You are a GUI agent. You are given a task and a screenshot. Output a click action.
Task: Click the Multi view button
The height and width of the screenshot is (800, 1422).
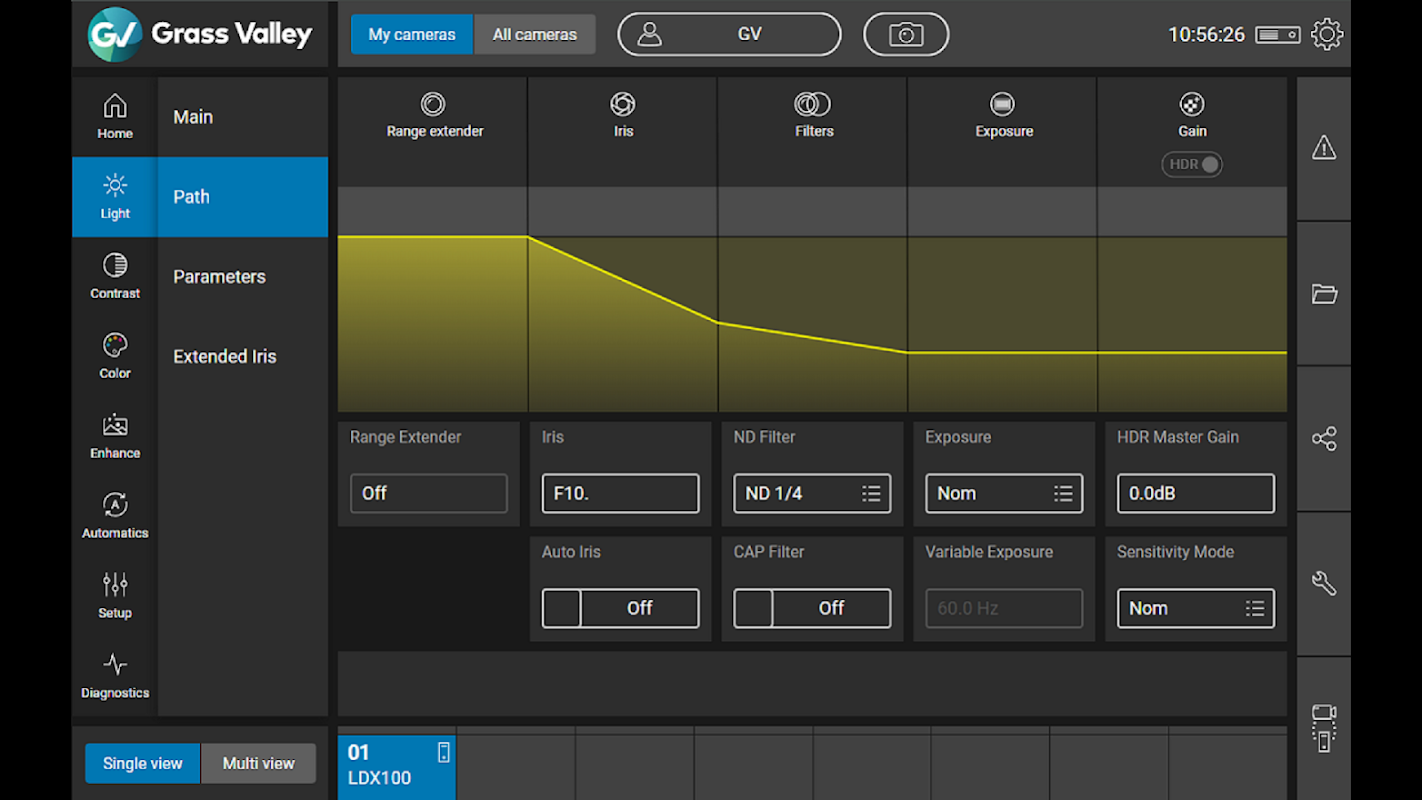(258, 764)
